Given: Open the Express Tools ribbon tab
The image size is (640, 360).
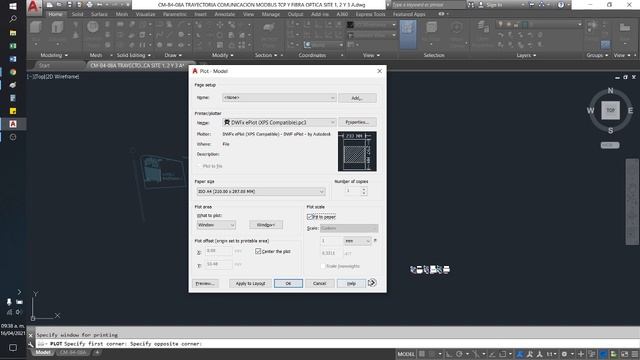Looking at the screenshot, I should [x=370, y=14].
